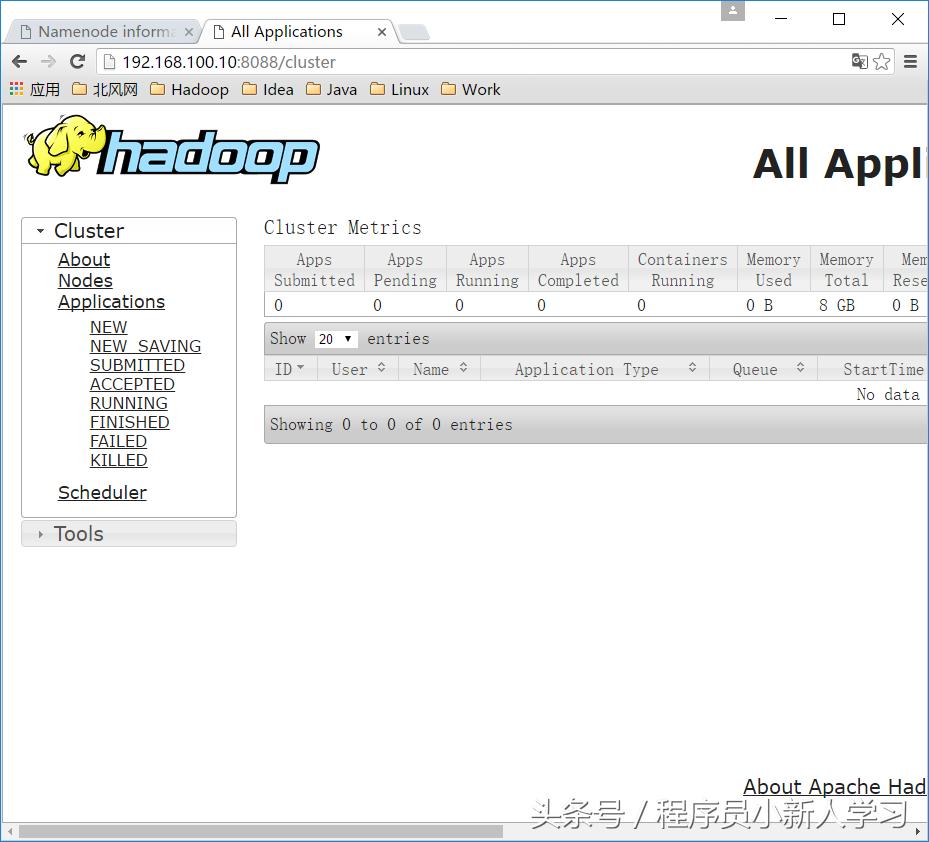Switch to the Namenode information tab
Screen dimensions: 929x842
click(106, 32)
